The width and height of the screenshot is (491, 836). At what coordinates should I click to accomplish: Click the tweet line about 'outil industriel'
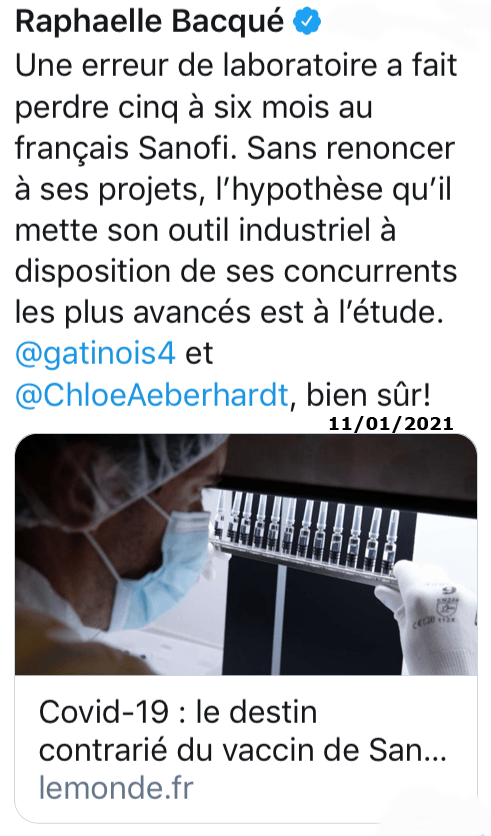pyautogui.click(x=205, y=231)
